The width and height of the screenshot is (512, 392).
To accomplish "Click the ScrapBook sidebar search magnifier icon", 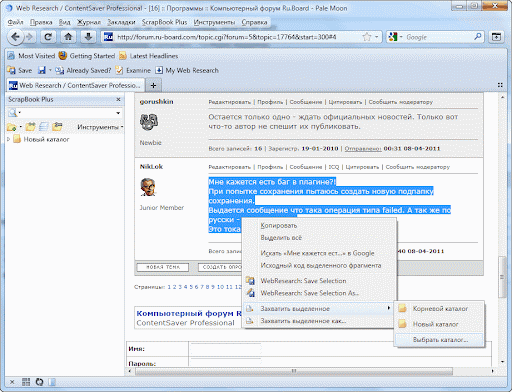I will point(12,113).
